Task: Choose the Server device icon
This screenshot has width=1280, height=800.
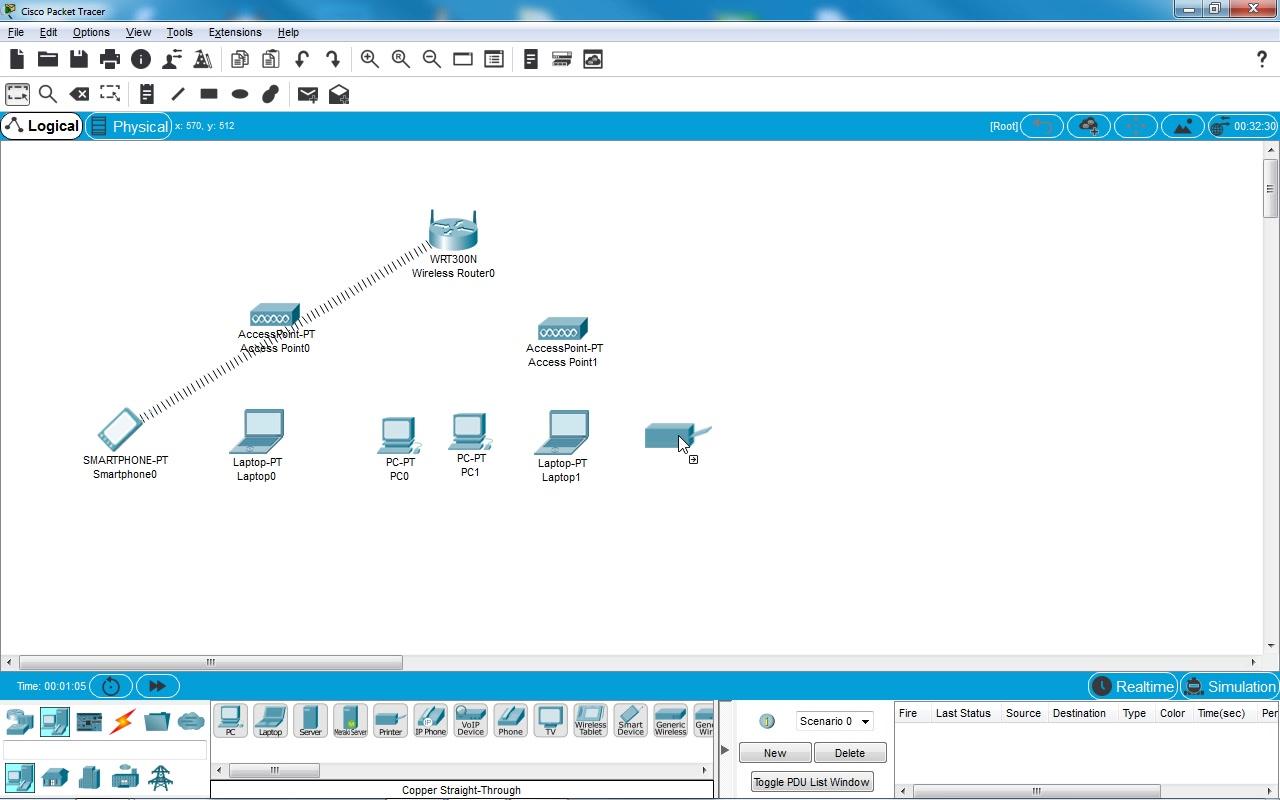Action: click(x=310, y=720)
